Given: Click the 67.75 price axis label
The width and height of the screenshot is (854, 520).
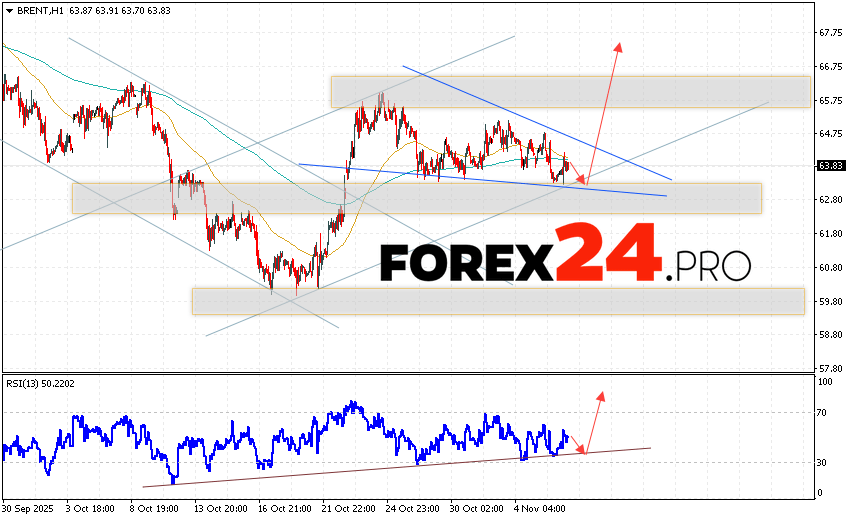Looking at the screenshot, I should [x=831, y=33].
